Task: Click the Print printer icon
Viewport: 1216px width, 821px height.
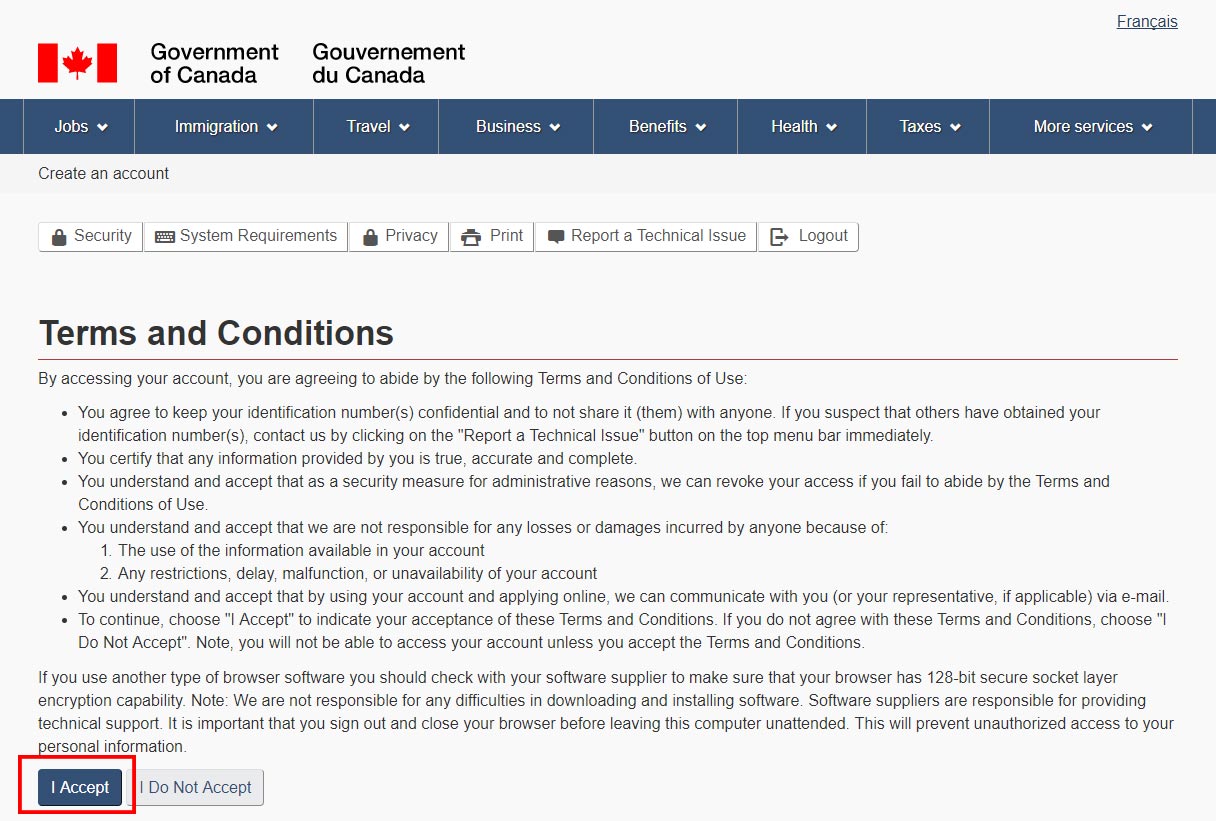Action: pos(471,237)
